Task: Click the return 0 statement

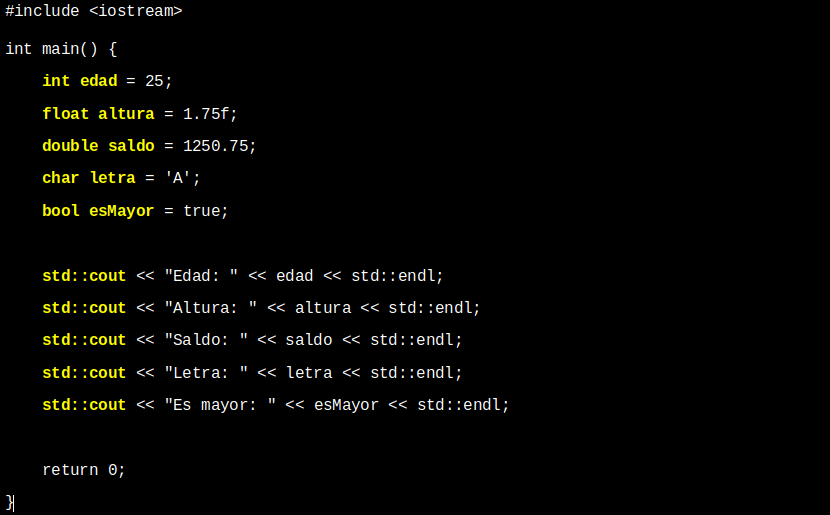Action: click(x=84, y=470)
